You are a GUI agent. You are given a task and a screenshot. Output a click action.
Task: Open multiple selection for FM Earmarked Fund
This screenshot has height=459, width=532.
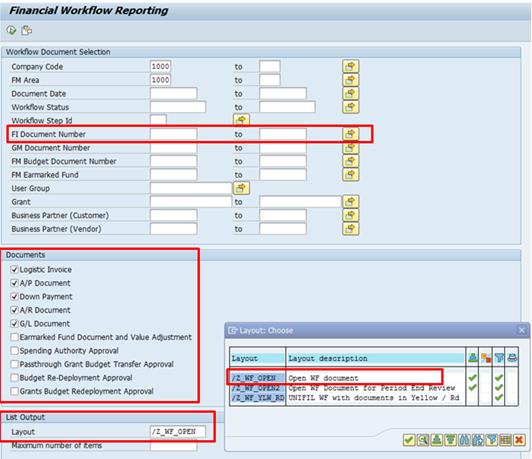coord(350,175)
